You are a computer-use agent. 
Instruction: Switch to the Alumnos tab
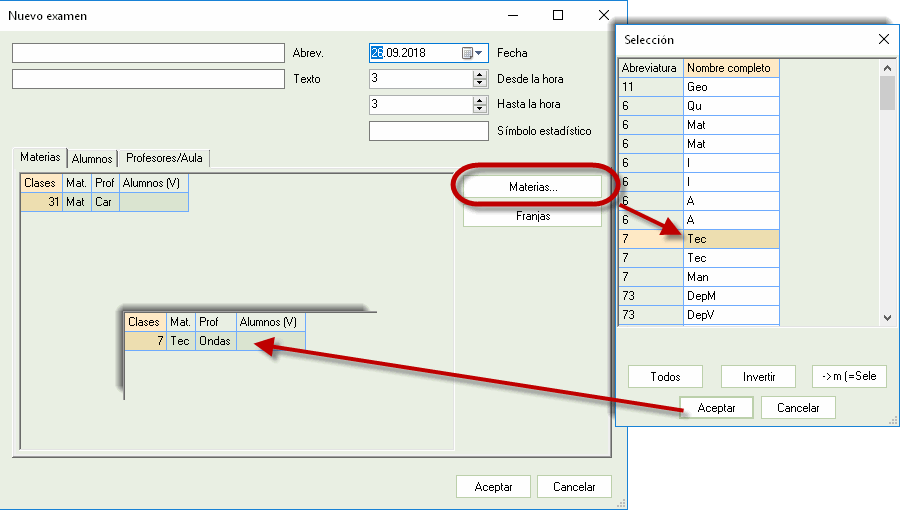click(x=92, y=159)
